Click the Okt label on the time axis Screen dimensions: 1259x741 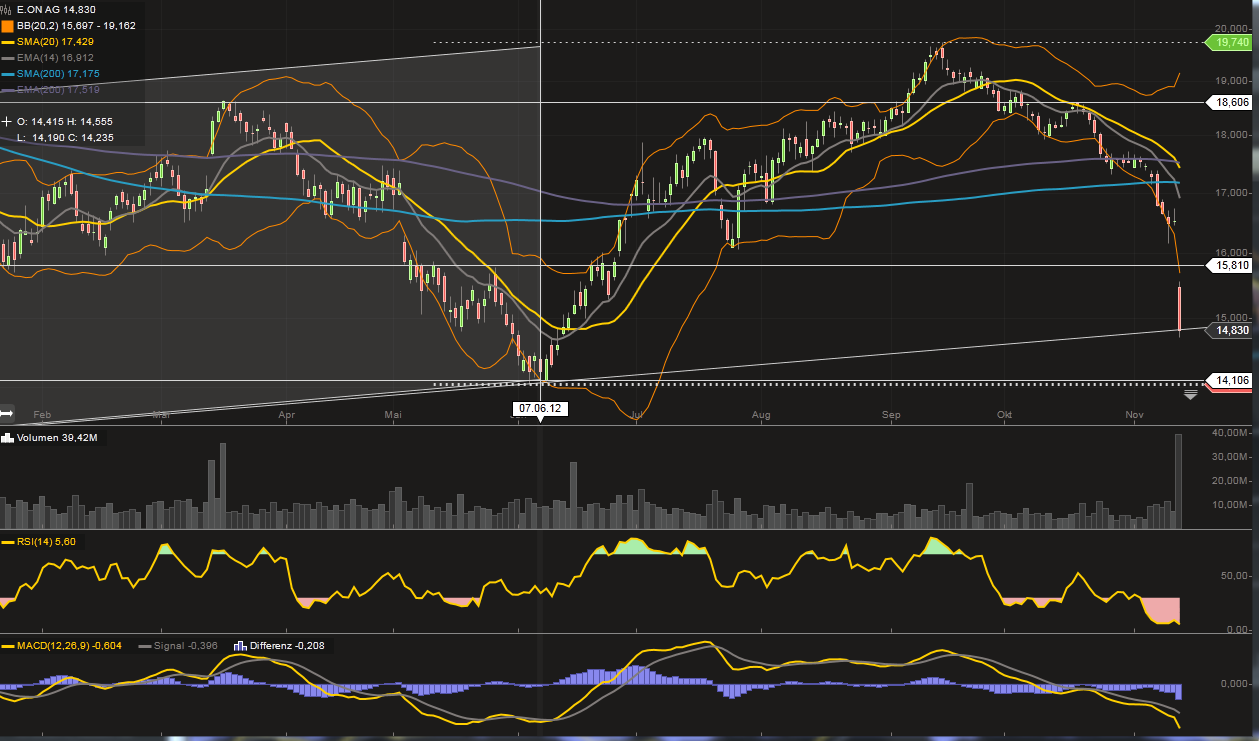pos(1004,413)
